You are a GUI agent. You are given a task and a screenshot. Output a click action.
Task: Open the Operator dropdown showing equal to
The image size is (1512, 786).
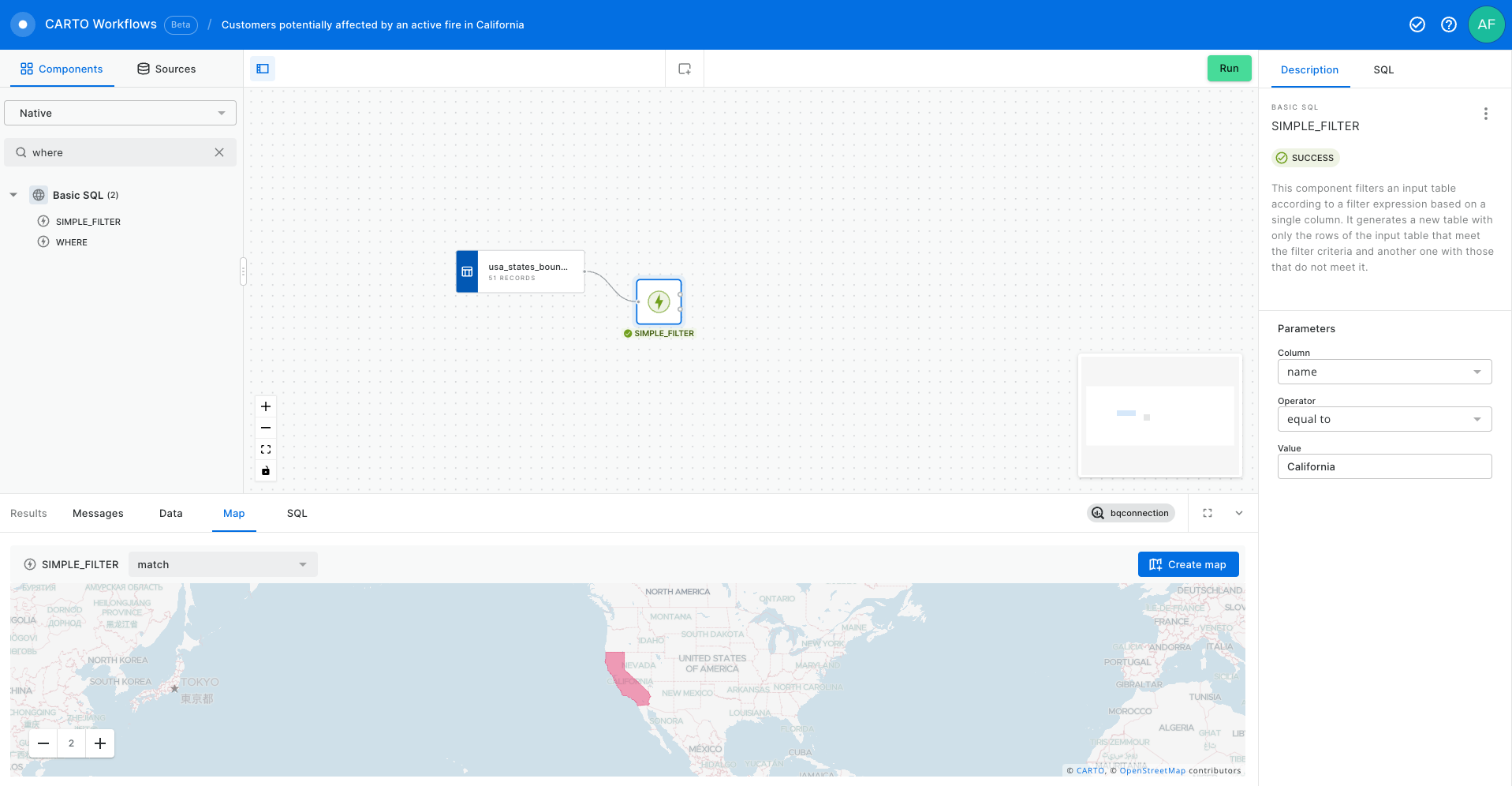click(1383, 419)
